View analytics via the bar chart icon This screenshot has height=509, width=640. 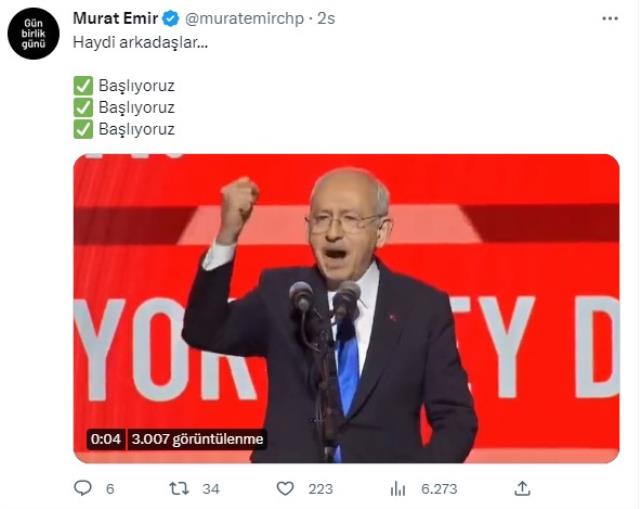(x=398, y=489)
